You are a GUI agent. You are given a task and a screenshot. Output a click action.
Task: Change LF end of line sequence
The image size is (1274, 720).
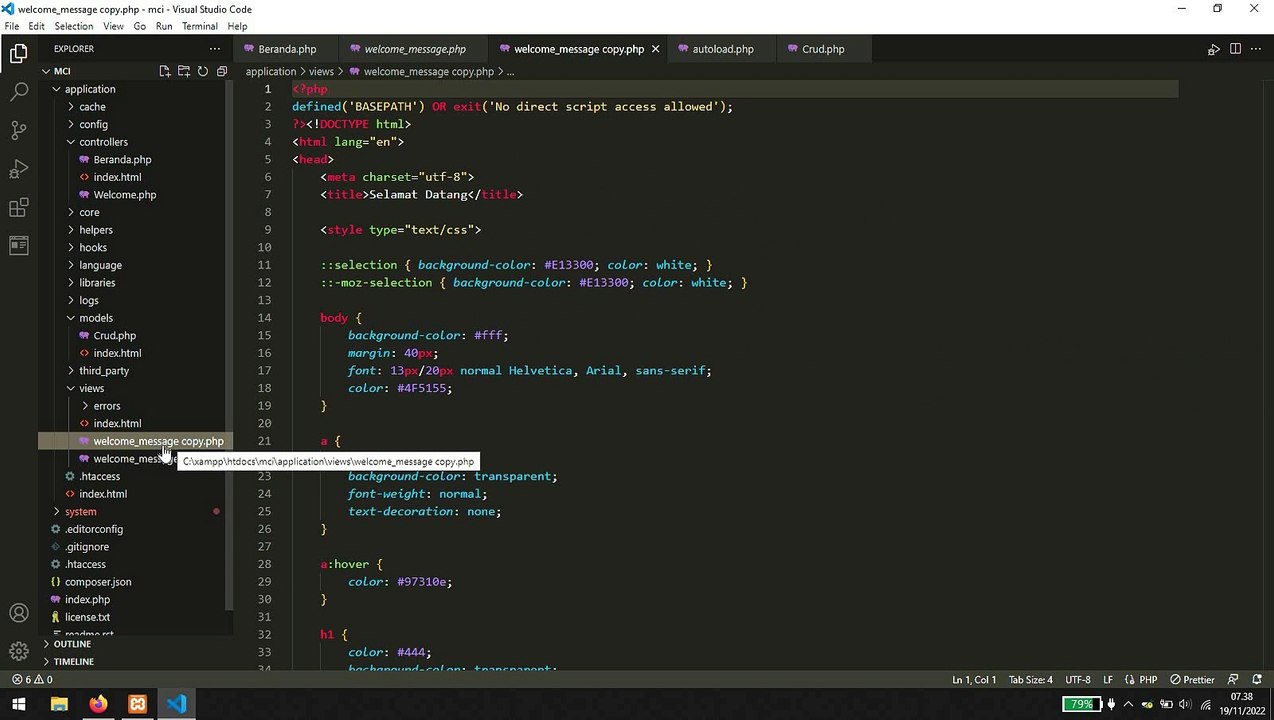click(x=1108, y=680)
